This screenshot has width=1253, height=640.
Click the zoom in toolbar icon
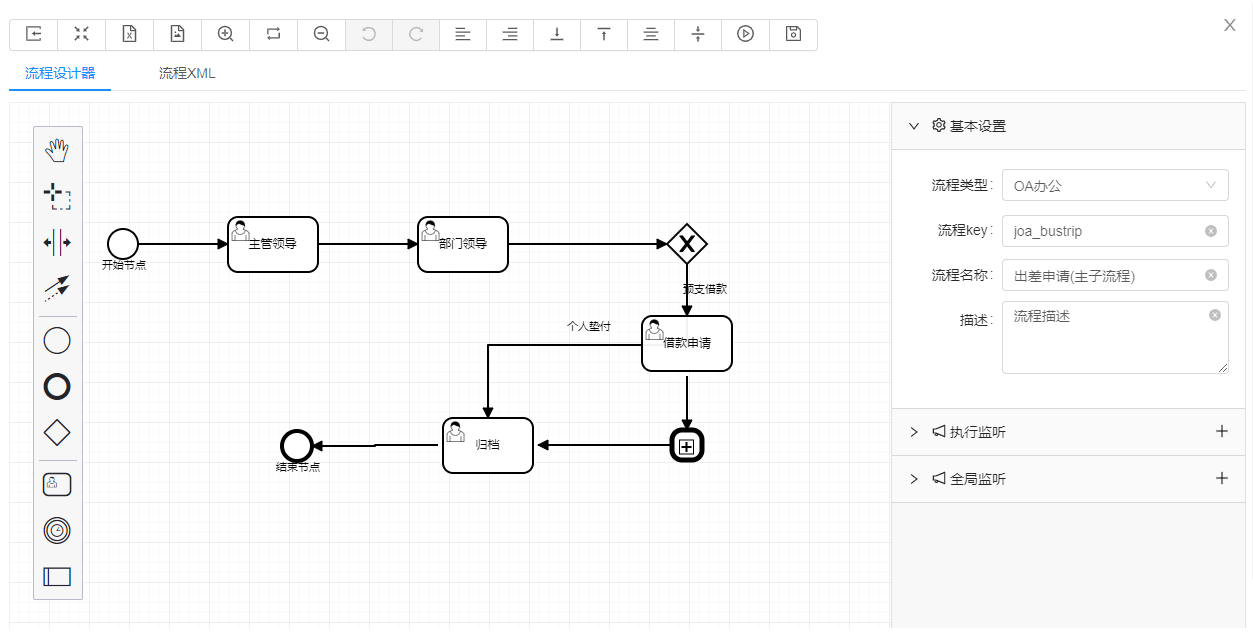point(226,34)
